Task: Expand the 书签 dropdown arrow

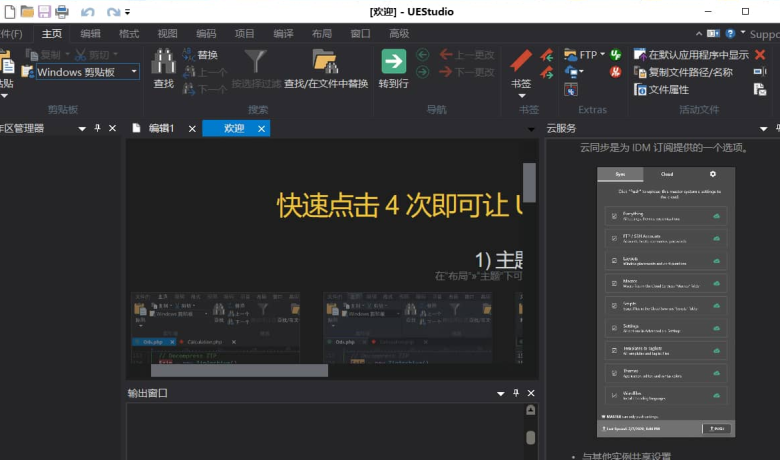Action: (522, 95)
